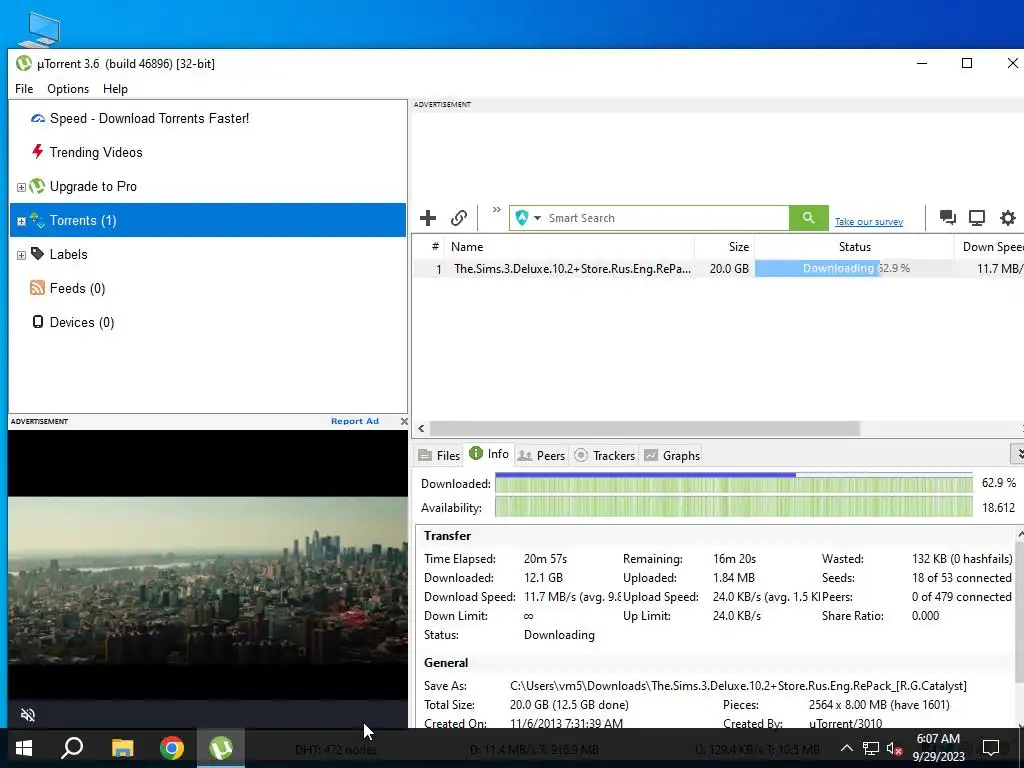Switch to the Info tab
Screen dimensions: 1024x768
(489, 454)
